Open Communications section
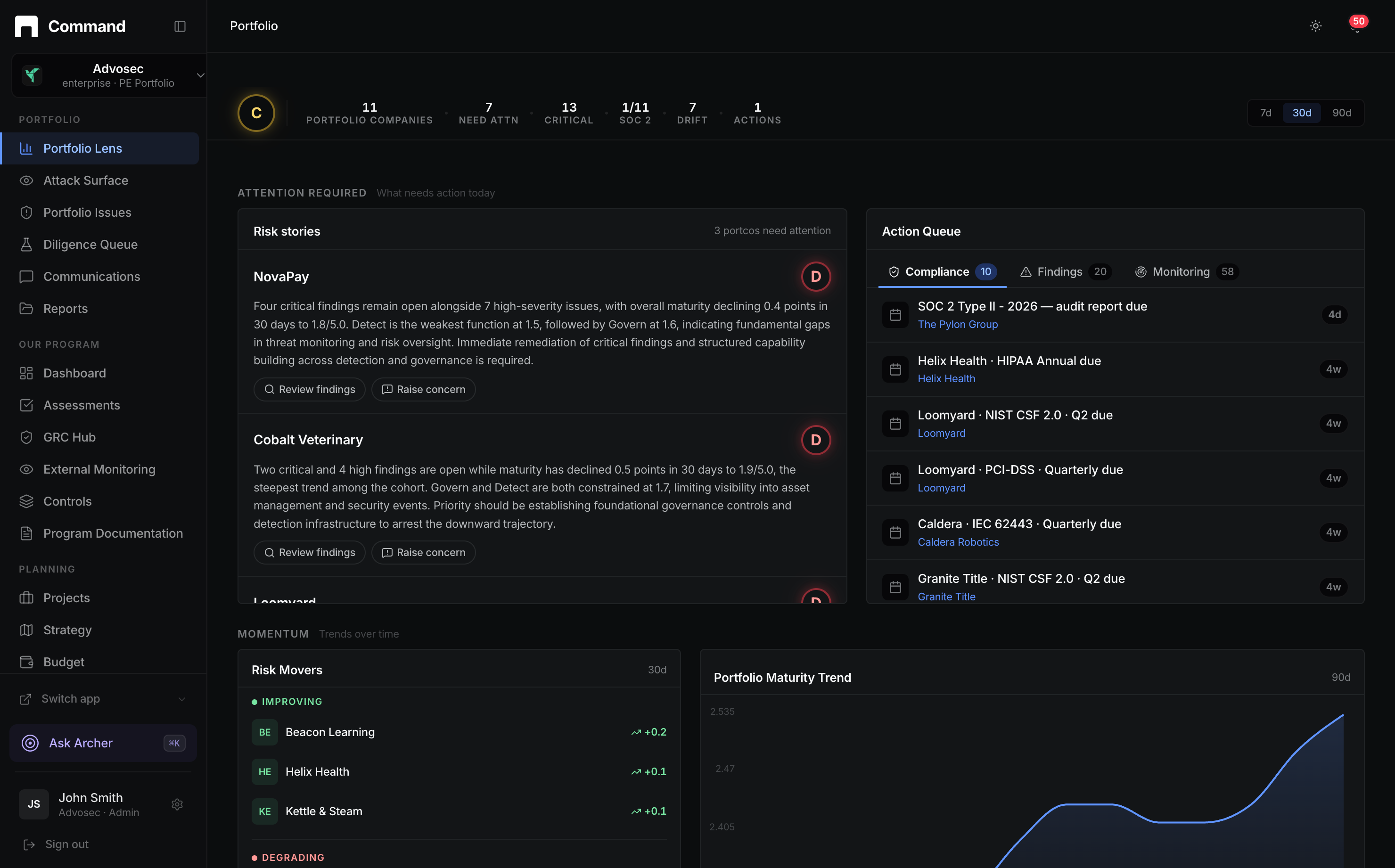 tap(100, 277)
